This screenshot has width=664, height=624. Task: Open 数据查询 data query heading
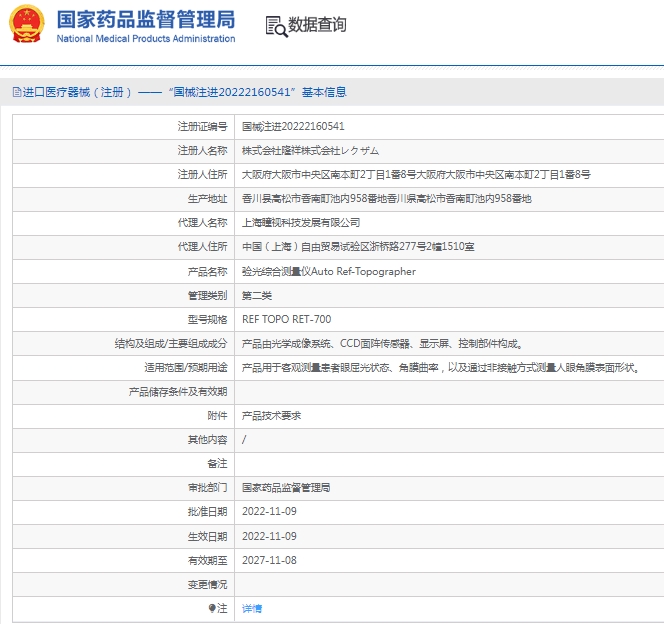(317, 25)
